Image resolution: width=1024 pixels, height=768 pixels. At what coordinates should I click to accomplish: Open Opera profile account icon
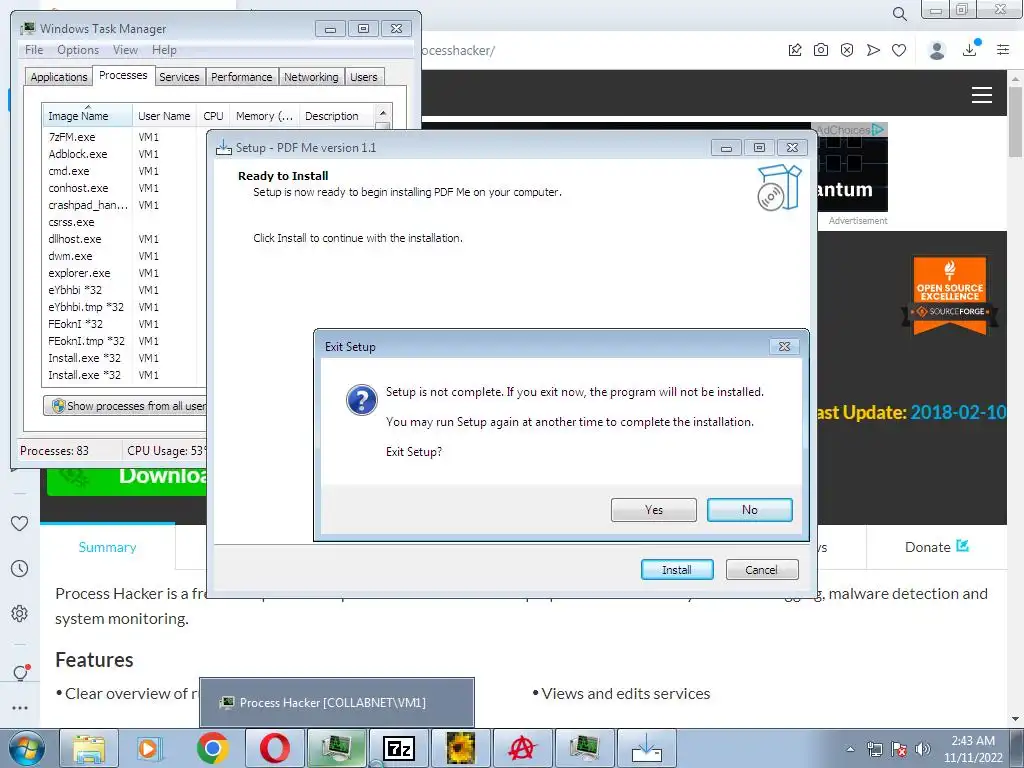click(937, 50)
